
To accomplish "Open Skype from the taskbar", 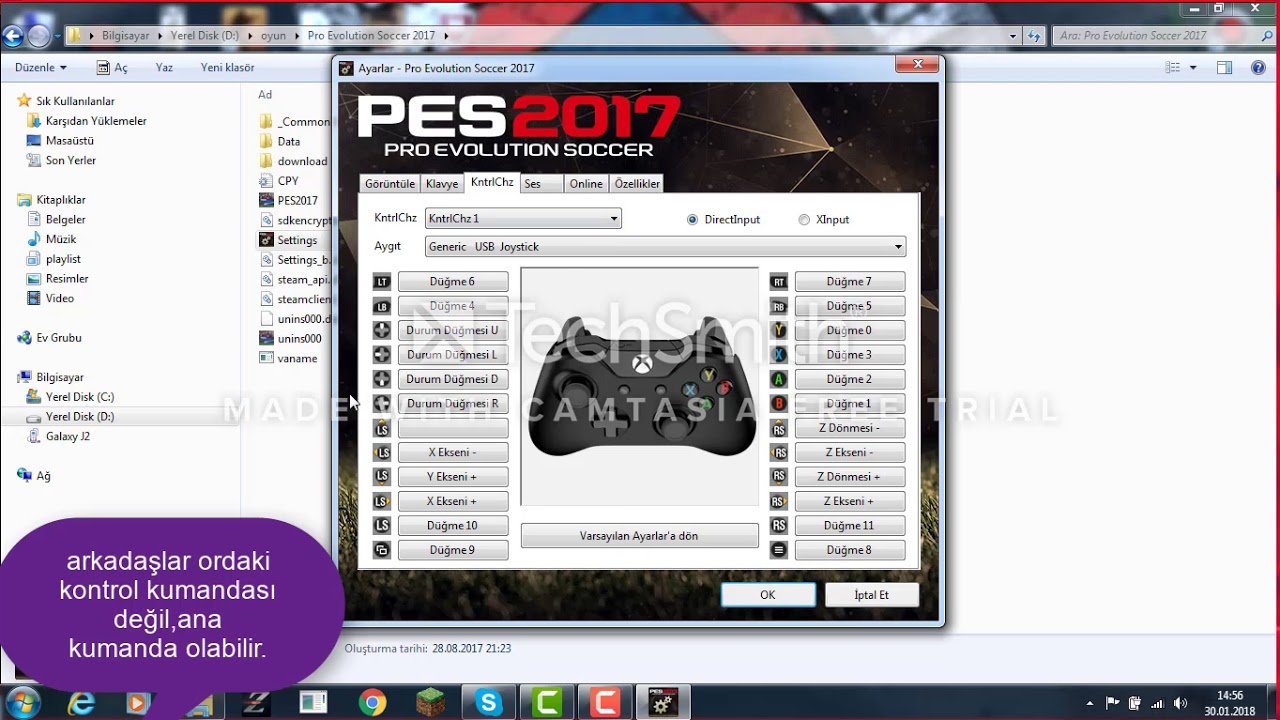I will [x=489, y=703].
